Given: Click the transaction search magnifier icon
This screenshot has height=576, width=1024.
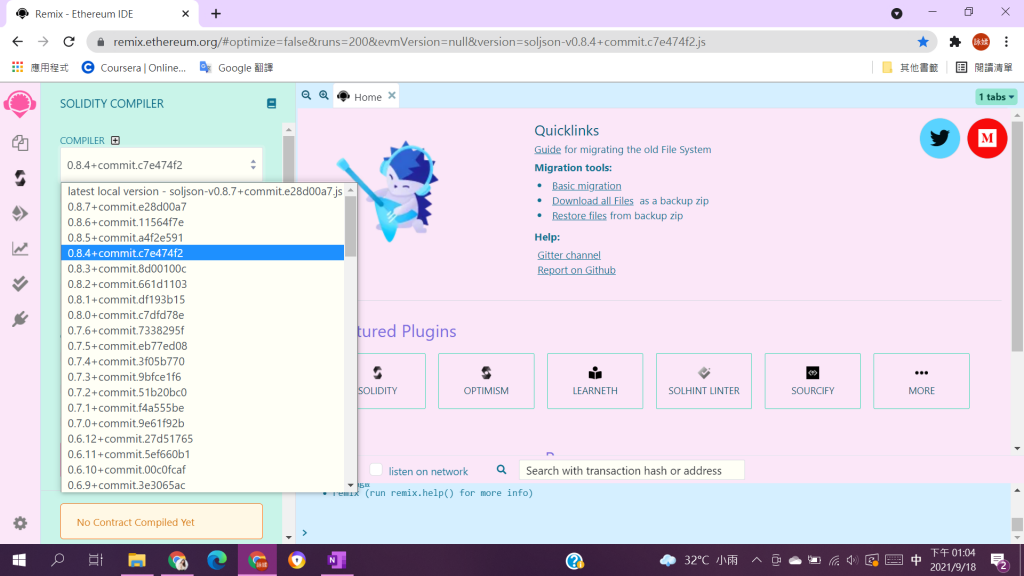Looking at the screenshot, I should click(501, 470).
